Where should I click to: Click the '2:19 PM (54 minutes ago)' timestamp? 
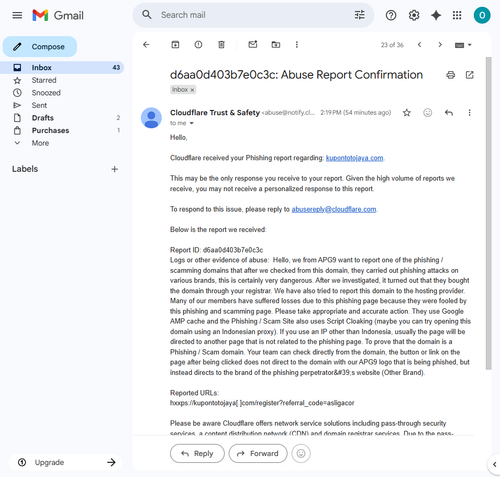coord(356,113)
